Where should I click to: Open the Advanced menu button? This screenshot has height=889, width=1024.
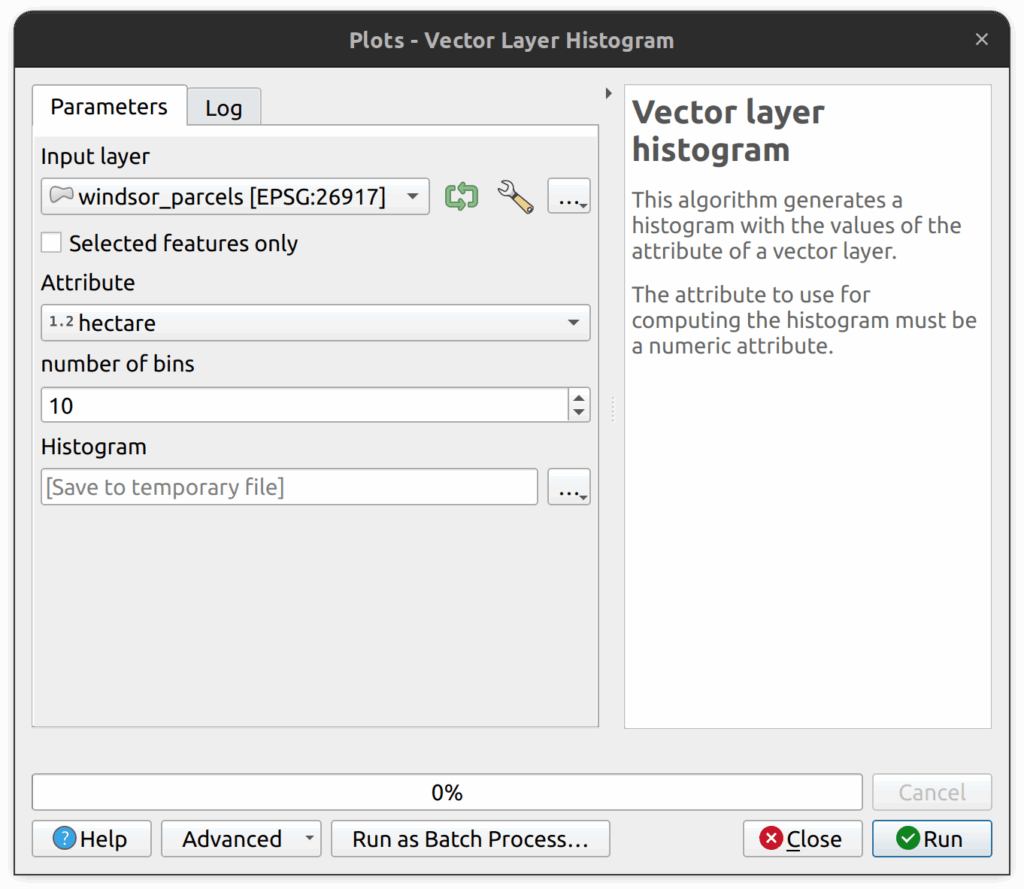tap(240, 839)
